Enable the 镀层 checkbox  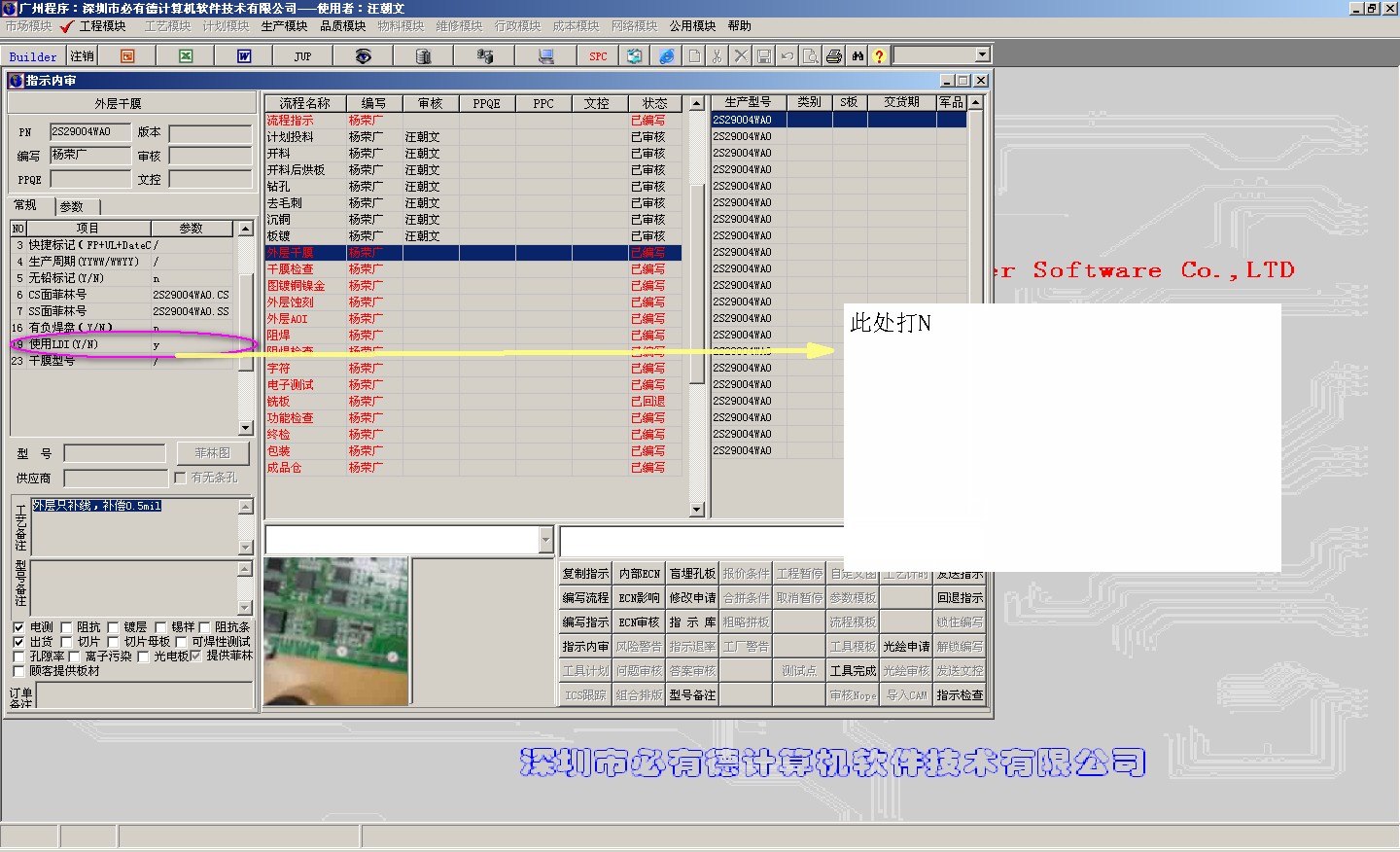pyautogui.click(x=113, y=627)
